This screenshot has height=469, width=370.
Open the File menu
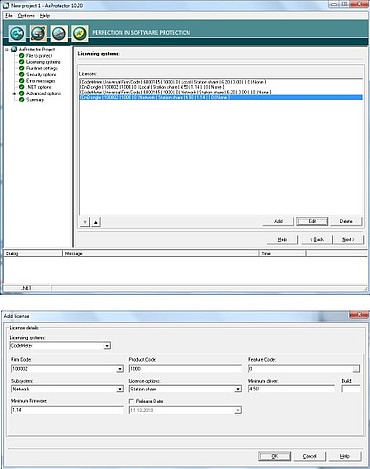9,16
